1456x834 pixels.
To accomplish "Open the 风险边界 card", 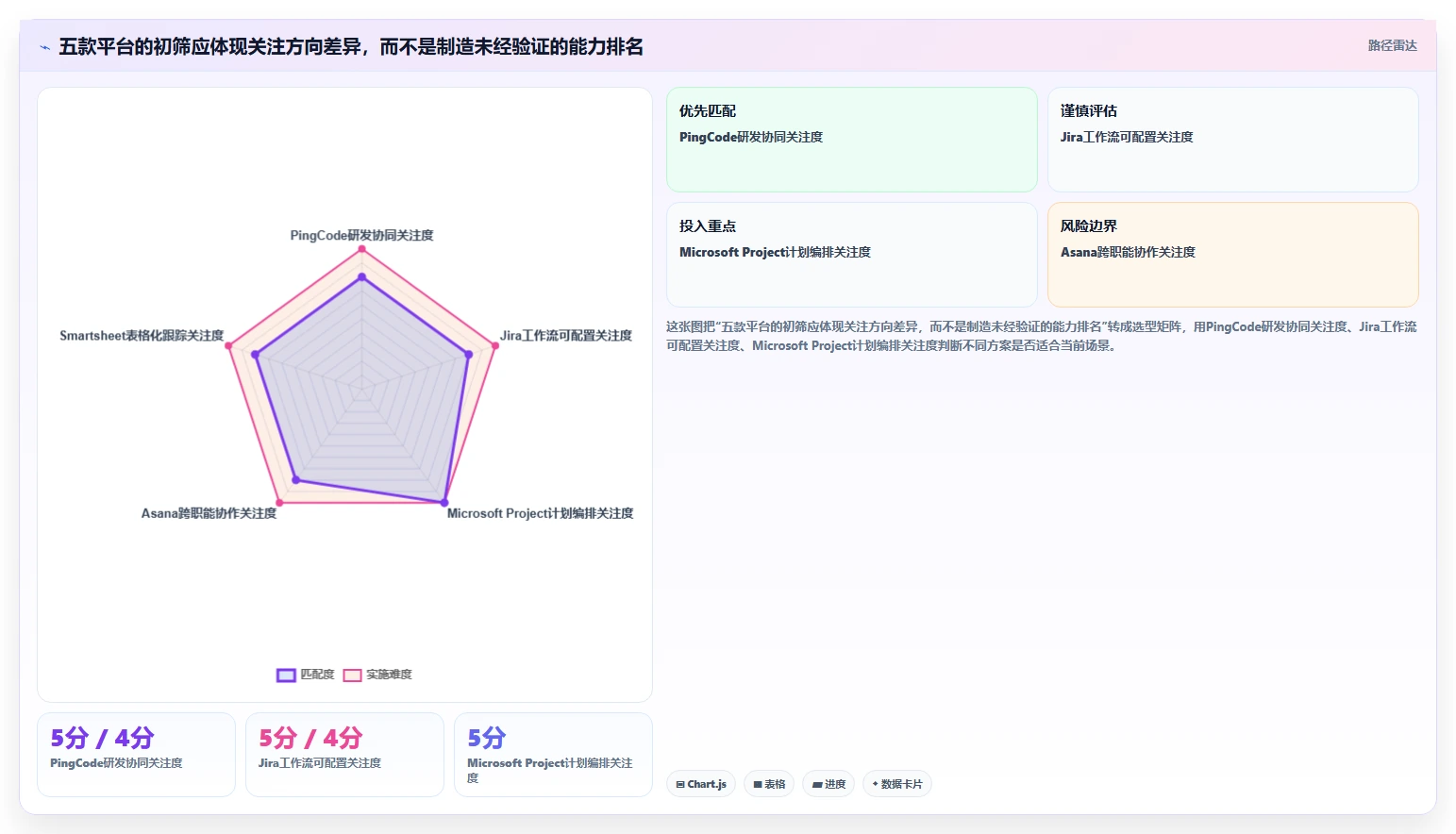I will click(1233, 255).
